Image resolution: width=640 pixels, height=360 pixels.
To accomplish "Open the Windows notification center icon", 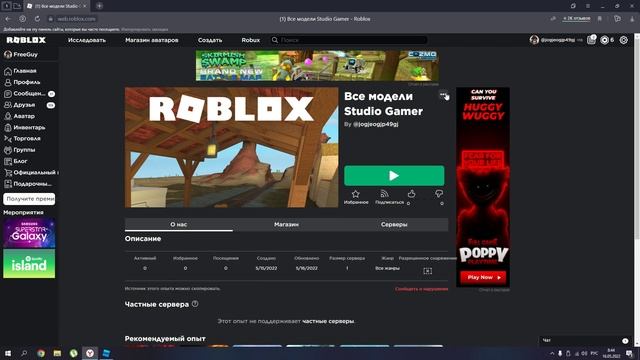I will pyautogui.click(x=629, y=353).
